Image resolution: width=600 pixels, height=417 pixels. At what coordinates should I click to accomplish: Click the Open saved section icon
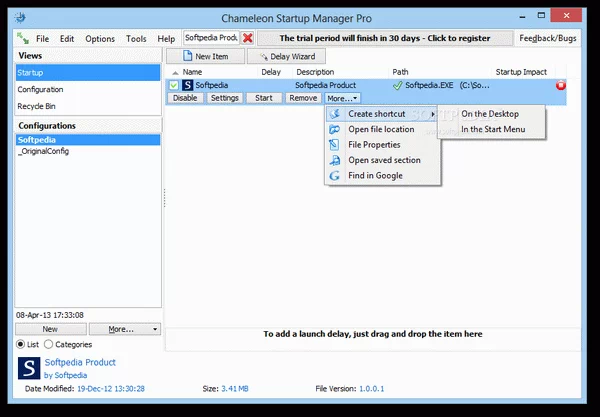[x=334, y=160]
